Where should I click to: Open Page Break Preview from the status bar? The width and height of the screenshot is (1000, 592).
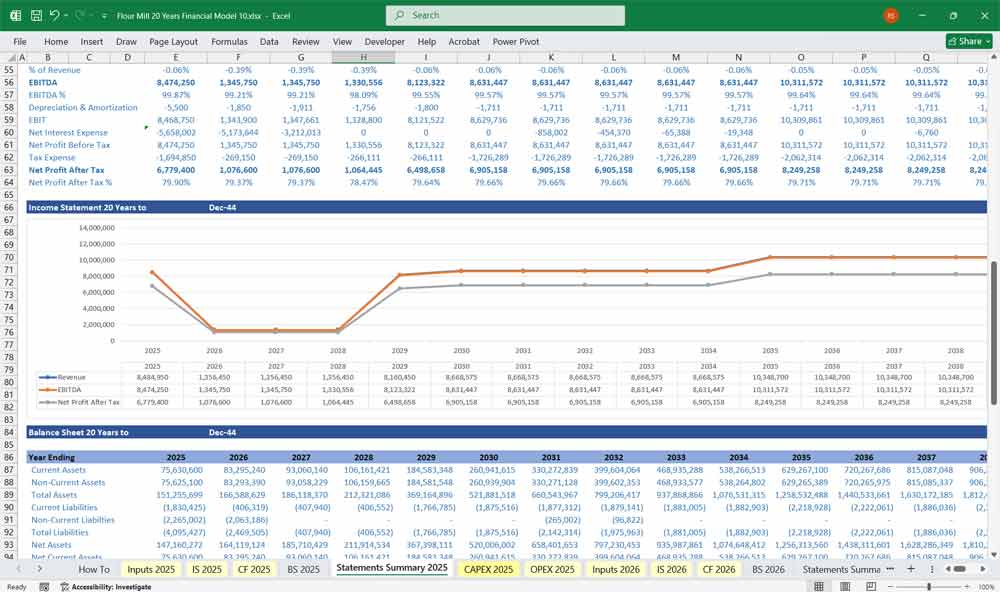pyautogui.click(x=871, y=585)
